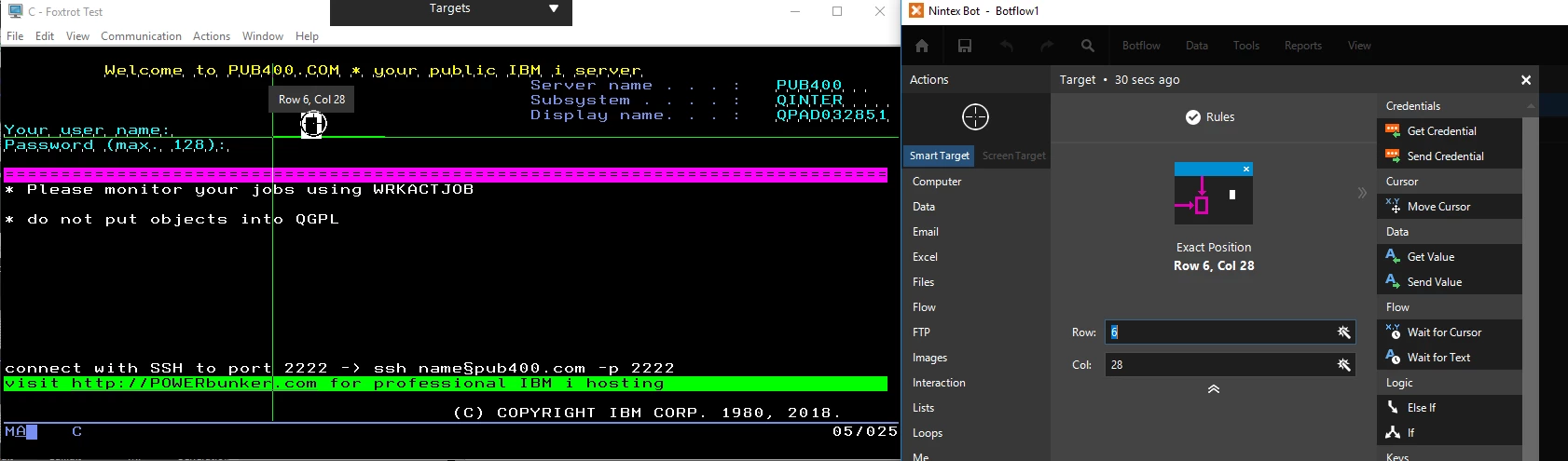Click the search magnifier icon
Screen dimensions: 1568x461
(1088, 46)
